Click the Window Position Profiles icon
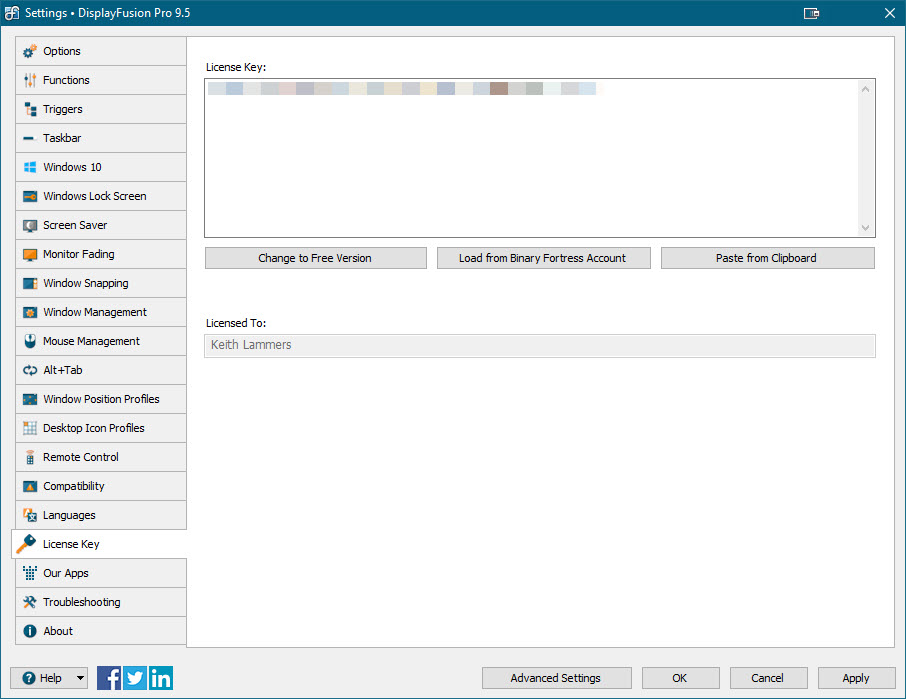 [x=30, y=399]
